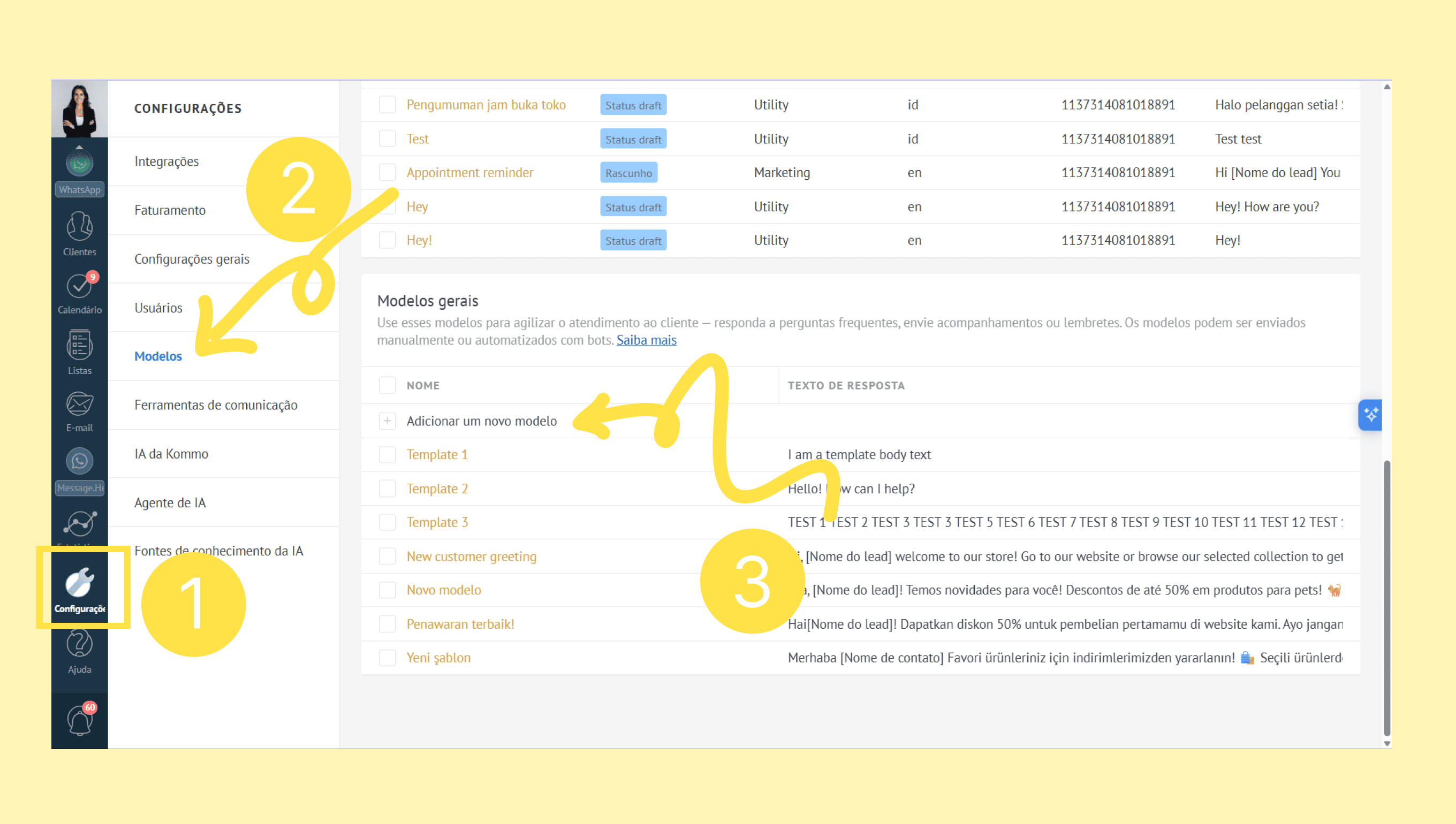Open the Ajuda help icon
The width and height of the screenshot is (1456, 824).
point(79,644)
